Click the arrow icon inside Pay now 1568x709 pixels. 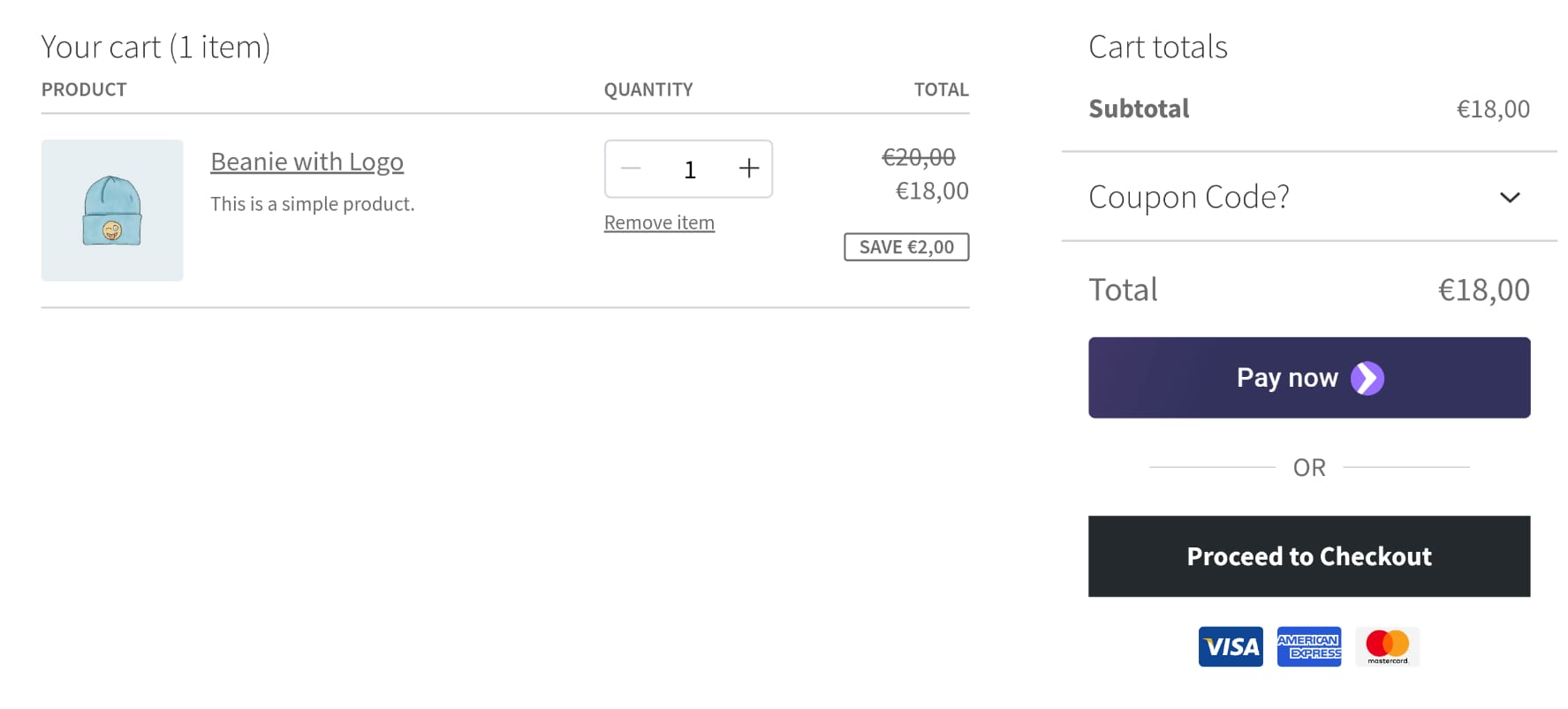(x=1367, y=378)
